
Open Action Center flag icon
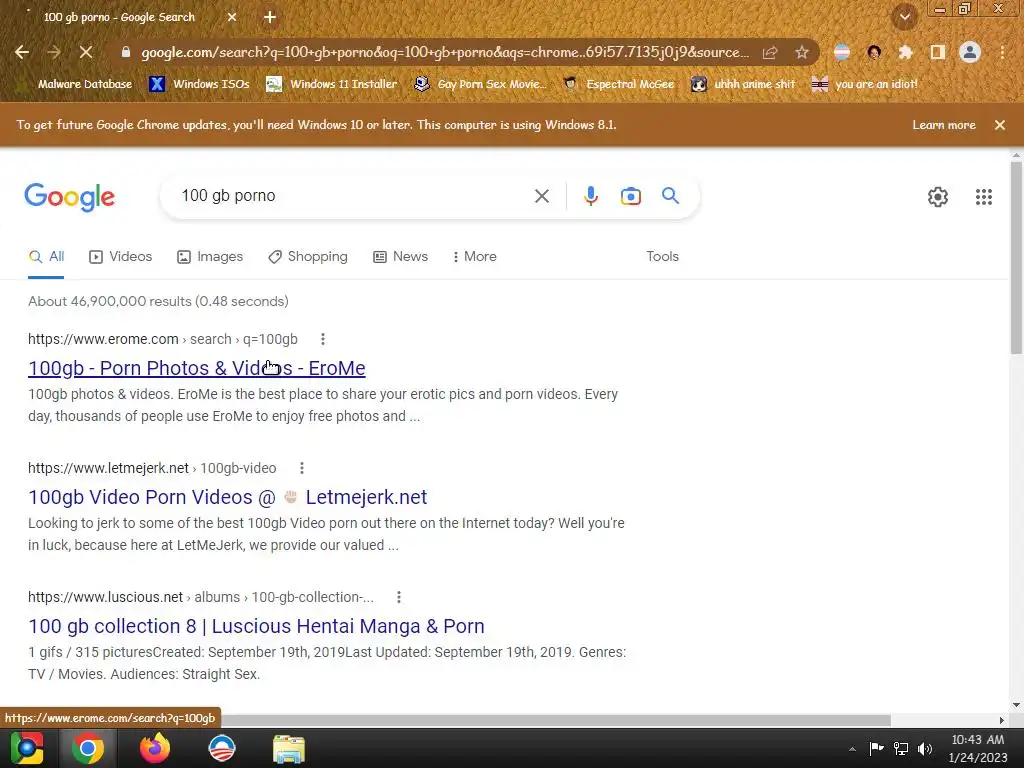click(876, 748)
